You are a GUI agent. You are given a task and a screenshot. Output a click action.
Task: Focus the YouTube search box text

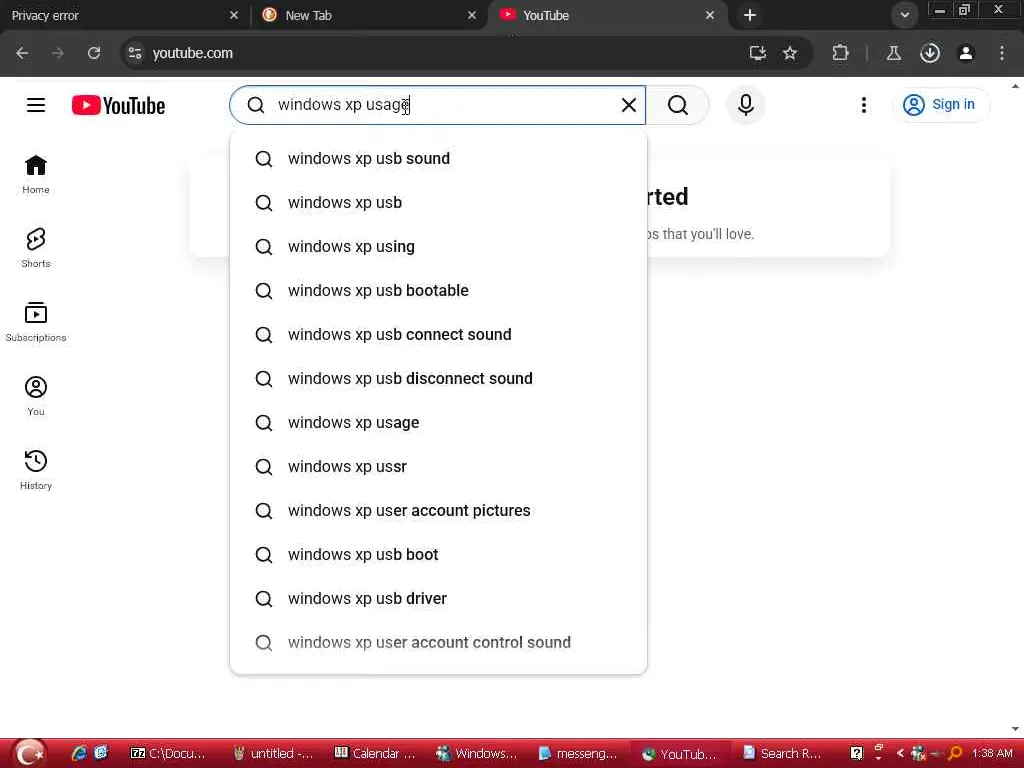point(438,105)
